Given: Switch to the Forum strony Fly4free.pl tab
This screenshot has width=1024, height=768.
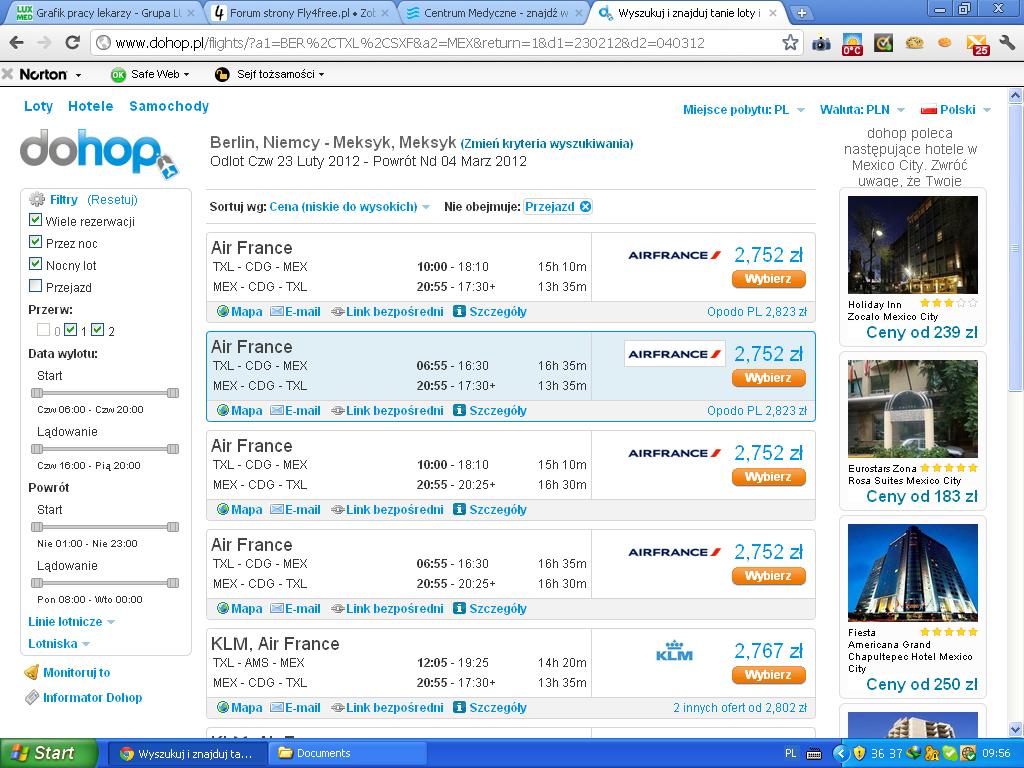Looking at the screenshot, I should (300, 13).
